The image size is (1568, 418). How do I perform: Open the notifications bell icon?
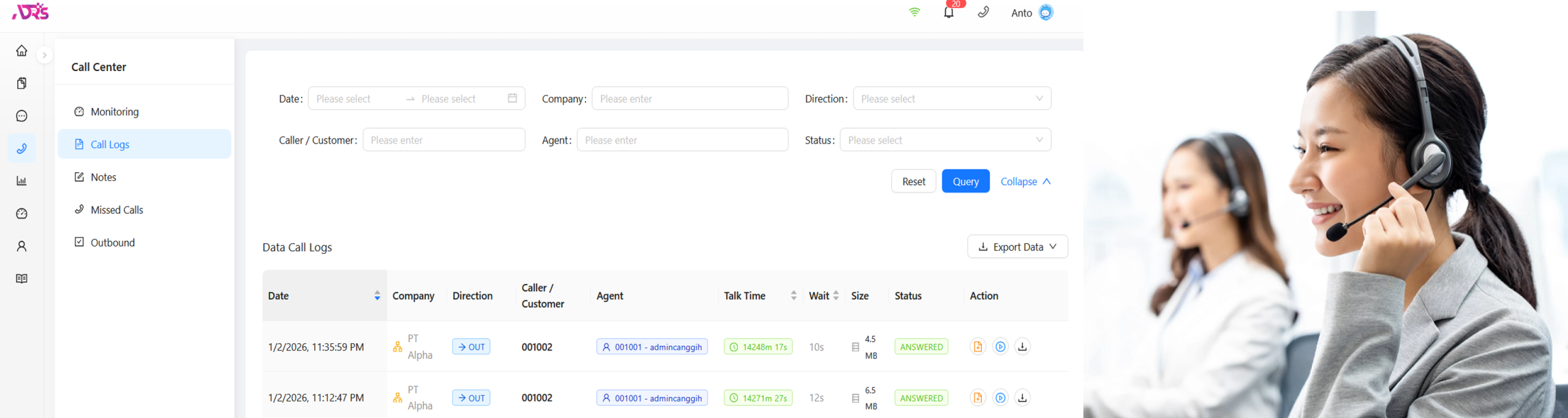[x=948, y=13]
